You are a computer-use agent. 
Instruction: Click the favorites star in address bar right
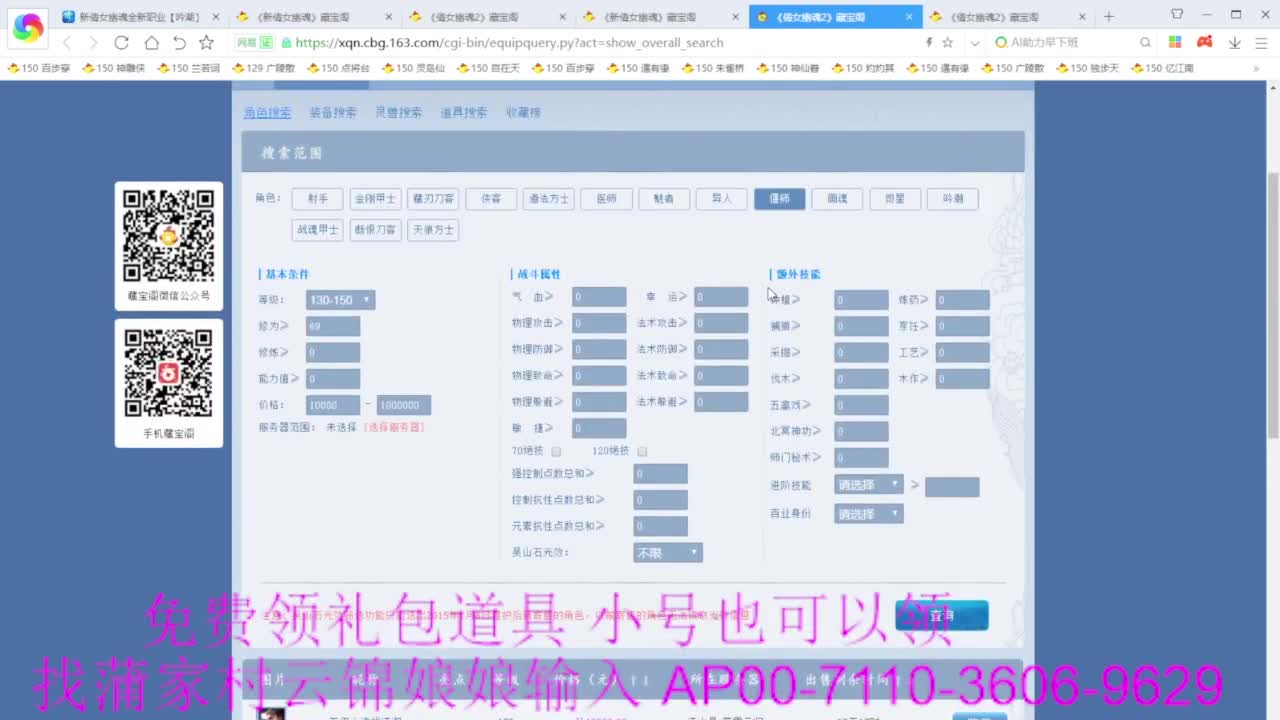948,43
